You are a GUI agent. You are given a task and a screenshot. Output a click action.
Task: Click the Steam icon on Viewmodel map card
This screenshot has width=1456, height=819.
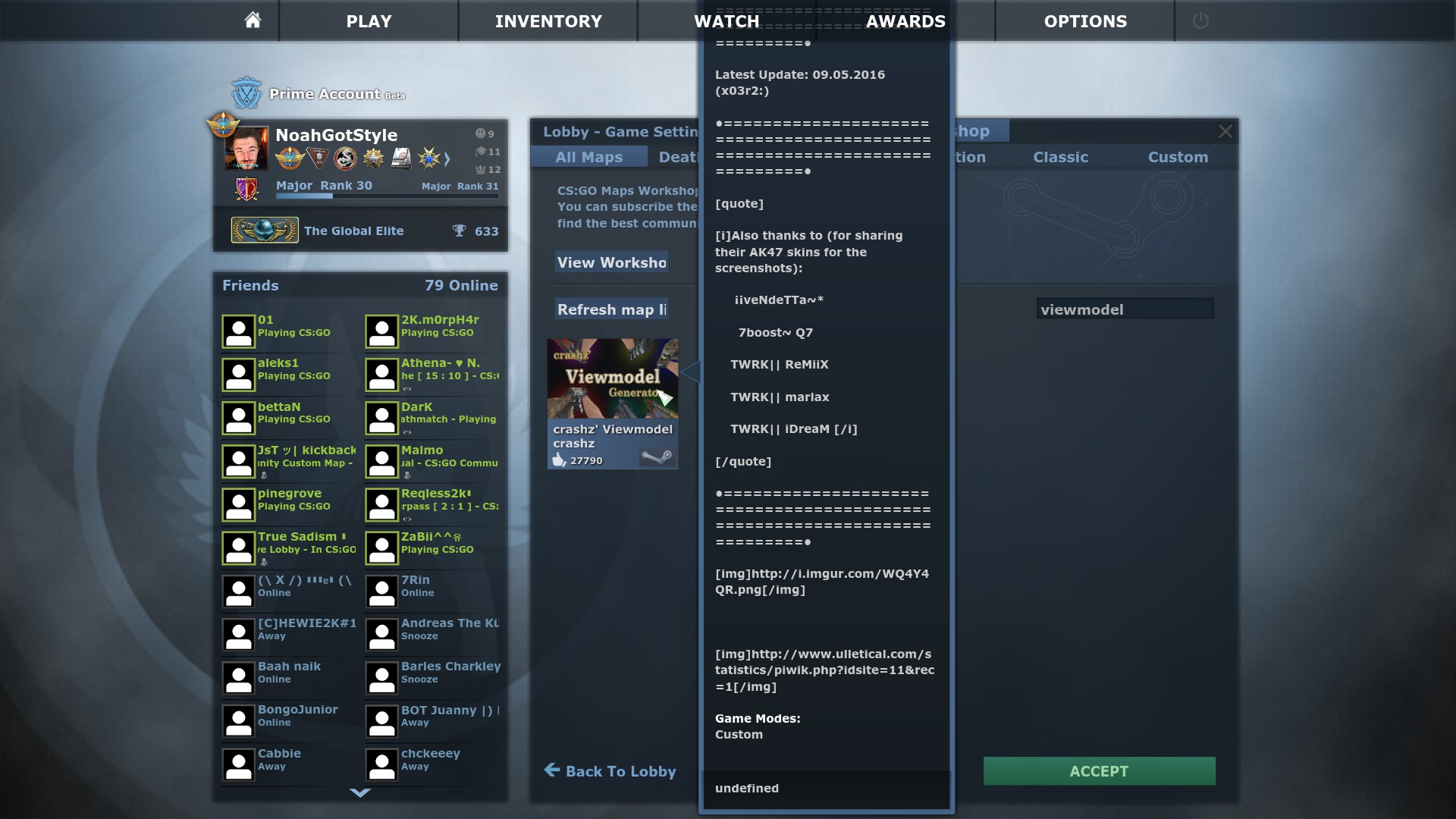tap(656, 457)
